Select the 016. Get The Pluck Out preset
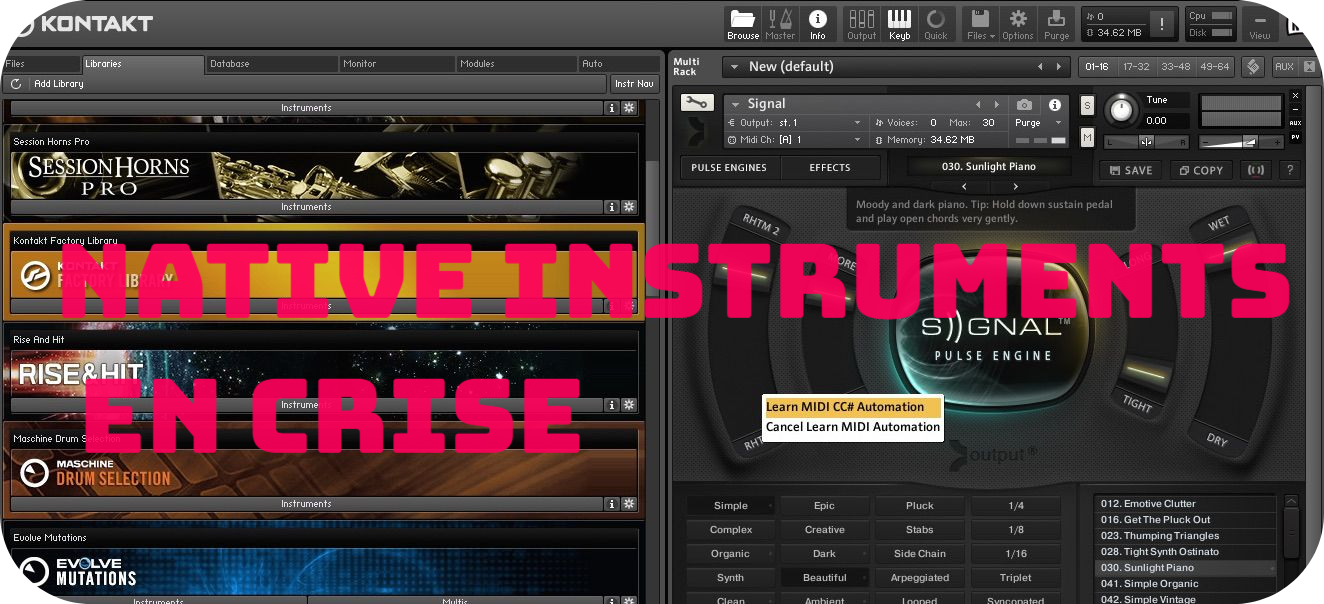 coord(1156,520)
